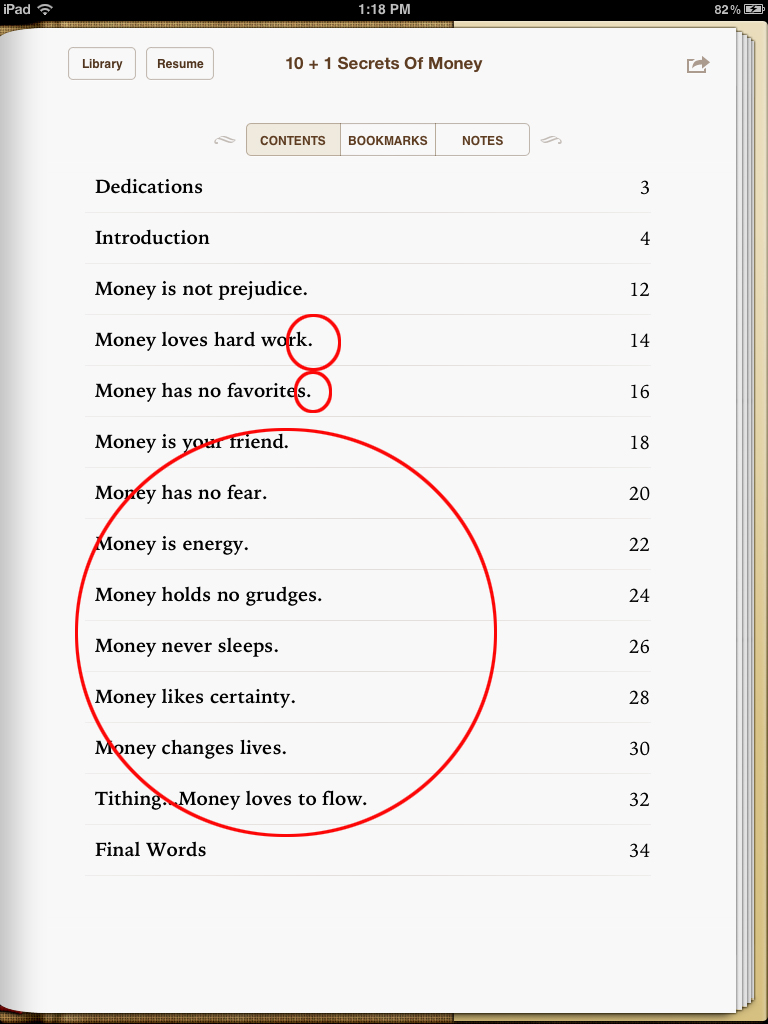Open the Introduction chapter
768x1024 pixels.
click(368, 238)
